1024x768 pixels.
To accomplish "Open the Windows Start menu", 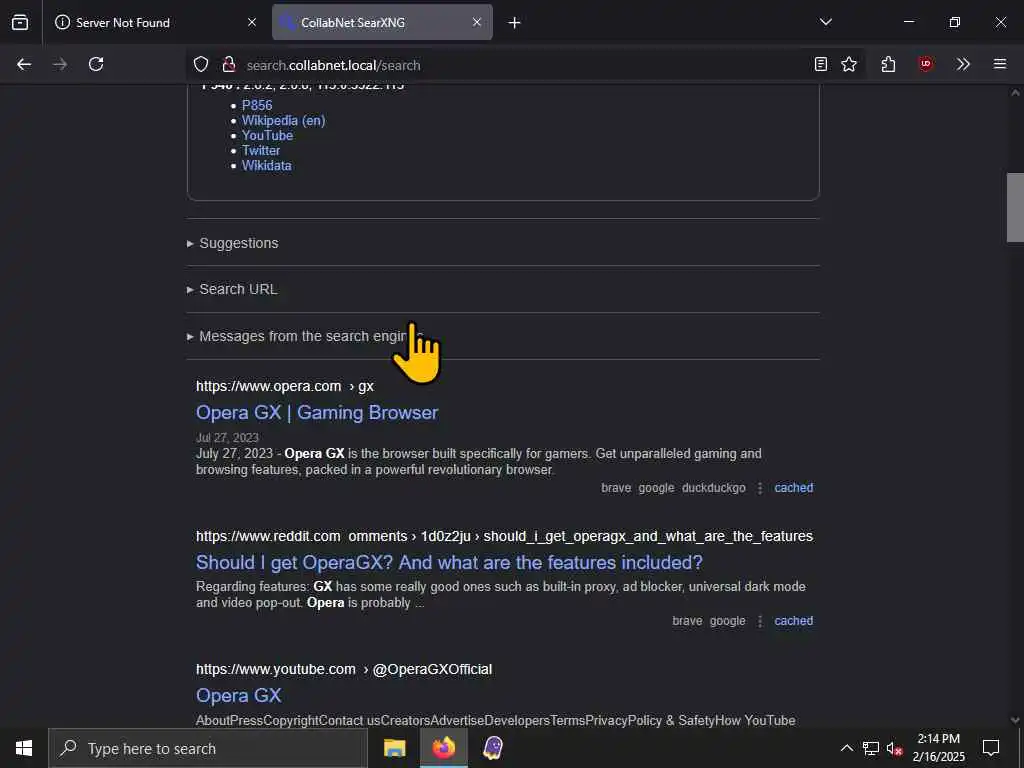I will (24, 748).
